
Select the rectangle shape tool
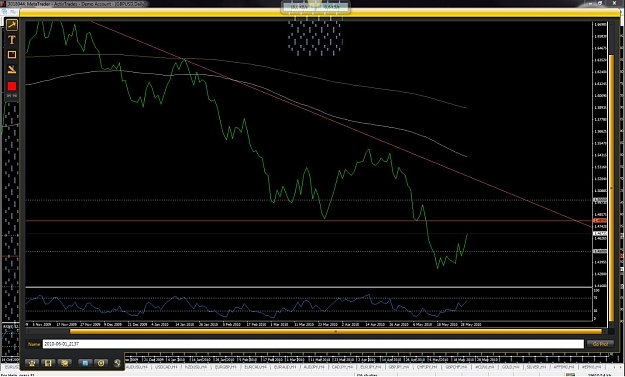[12, 55]
